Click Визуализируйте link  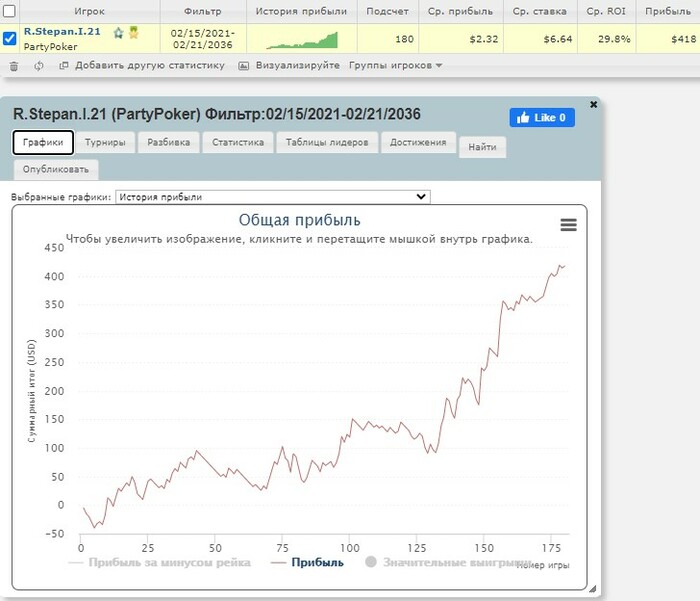coord(298,65)
